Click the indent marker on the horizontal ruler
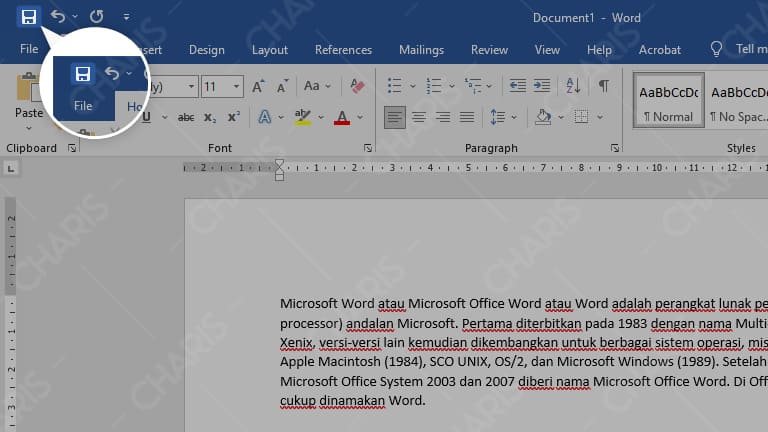This screenshot has width=768, height=432. pos(279,169)
